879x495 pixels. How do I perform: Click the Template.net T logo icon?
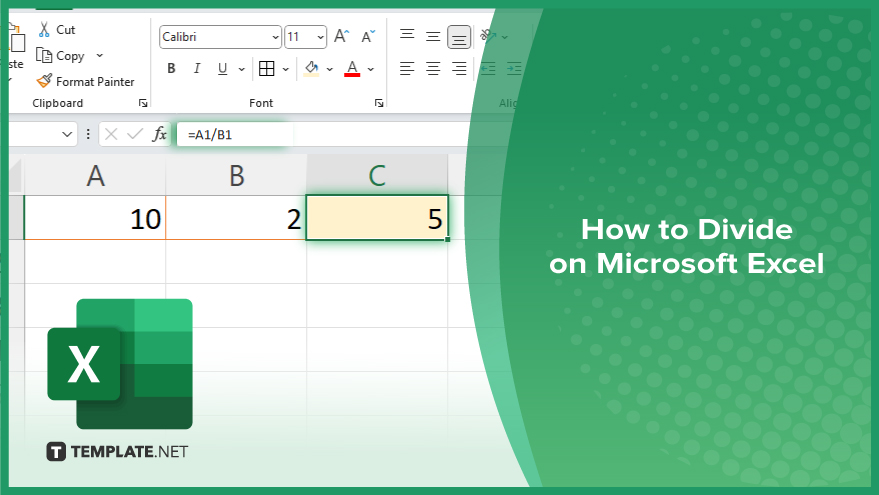click(x=56, y=452)
